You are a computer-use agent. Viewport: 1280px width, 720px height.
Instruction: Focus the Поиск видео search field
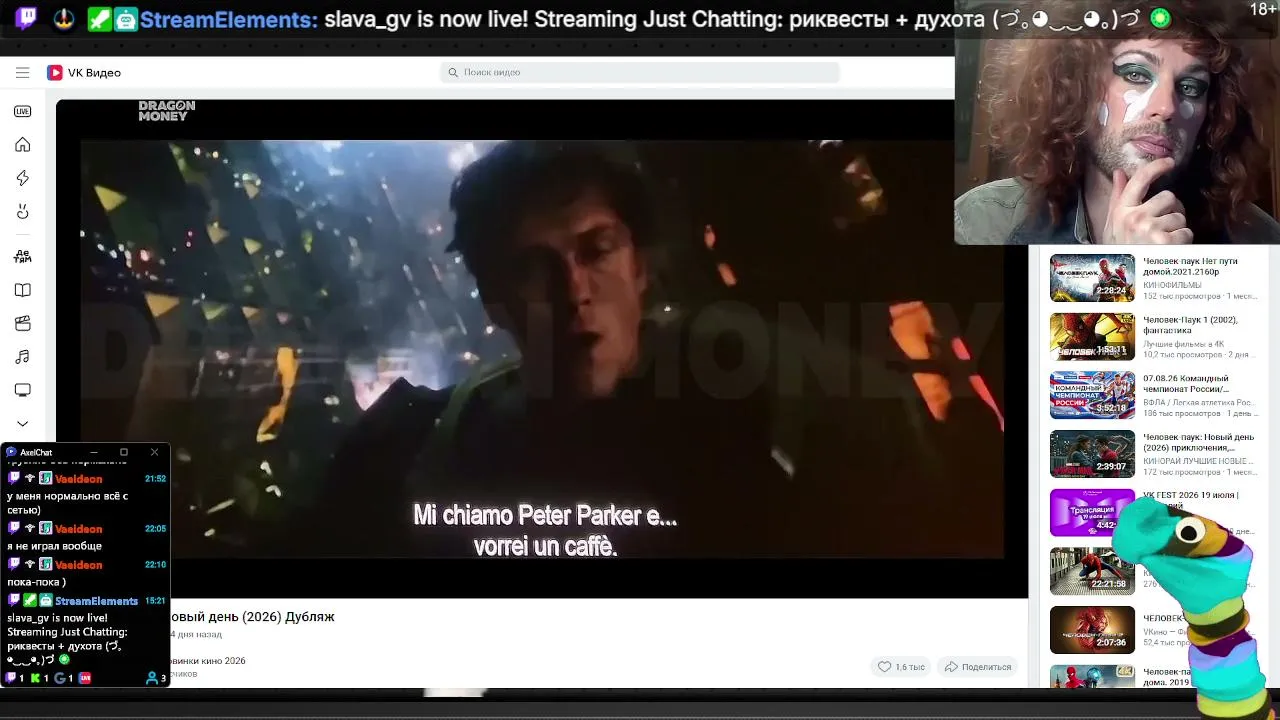click(x=640, y=72)
